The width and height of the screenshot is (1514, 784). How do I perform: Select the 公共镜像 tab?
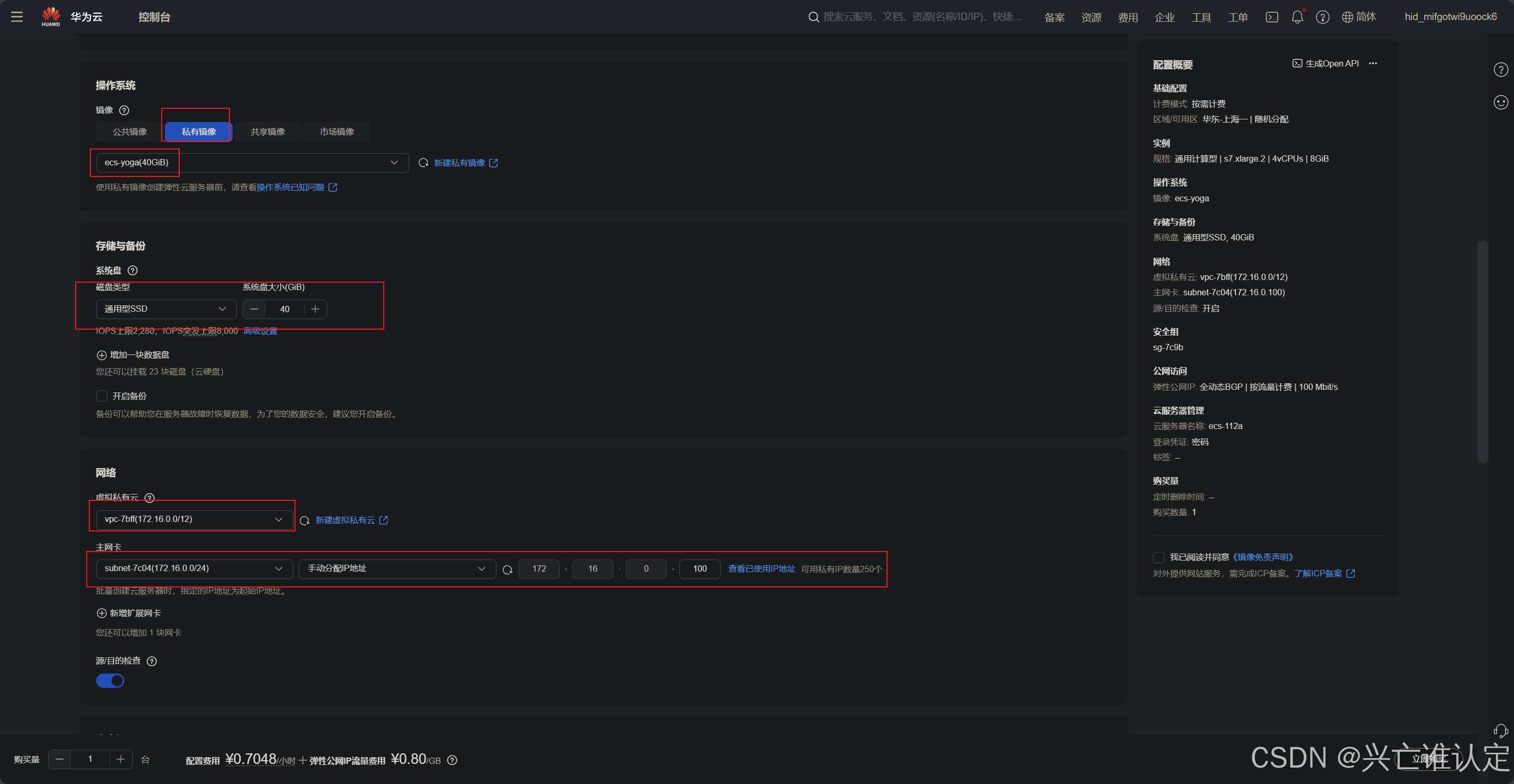tap(130, 132)
